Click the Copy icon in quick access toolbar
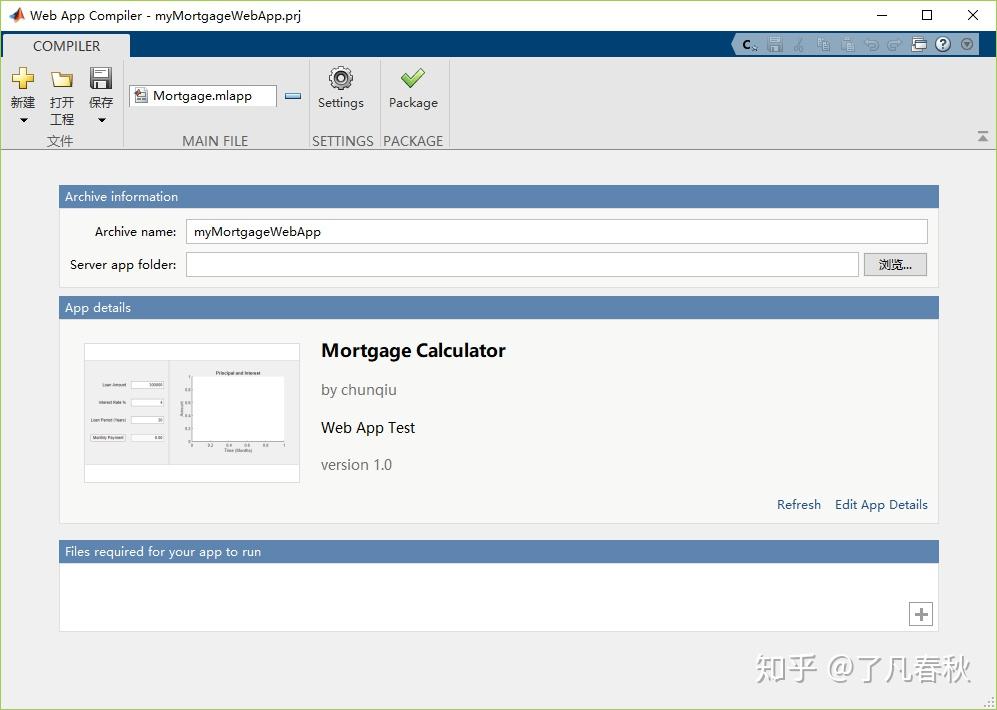The height and width of the screenshot is (710, 997). [x=823, y=44]
